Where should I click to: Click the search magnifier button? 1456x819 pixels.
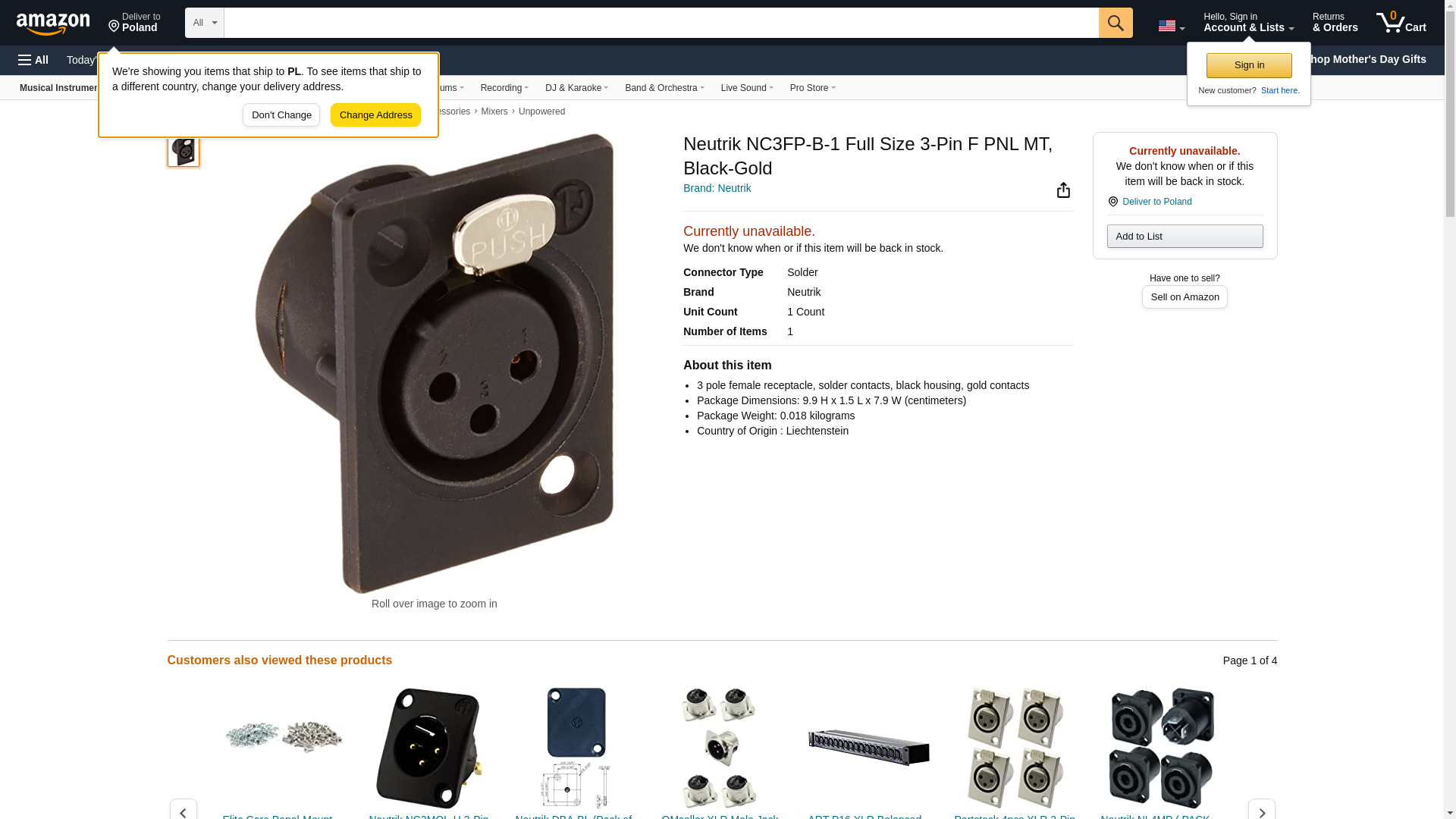1116,23
